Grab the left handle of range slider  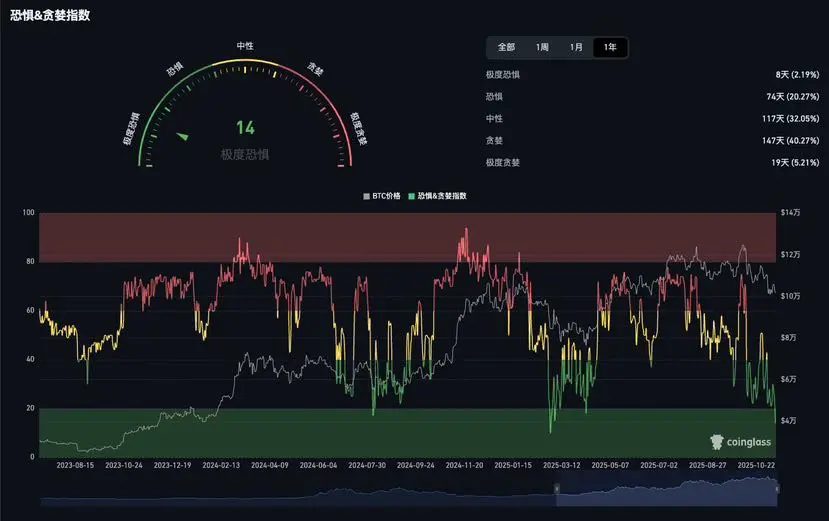tap(556, 489)
